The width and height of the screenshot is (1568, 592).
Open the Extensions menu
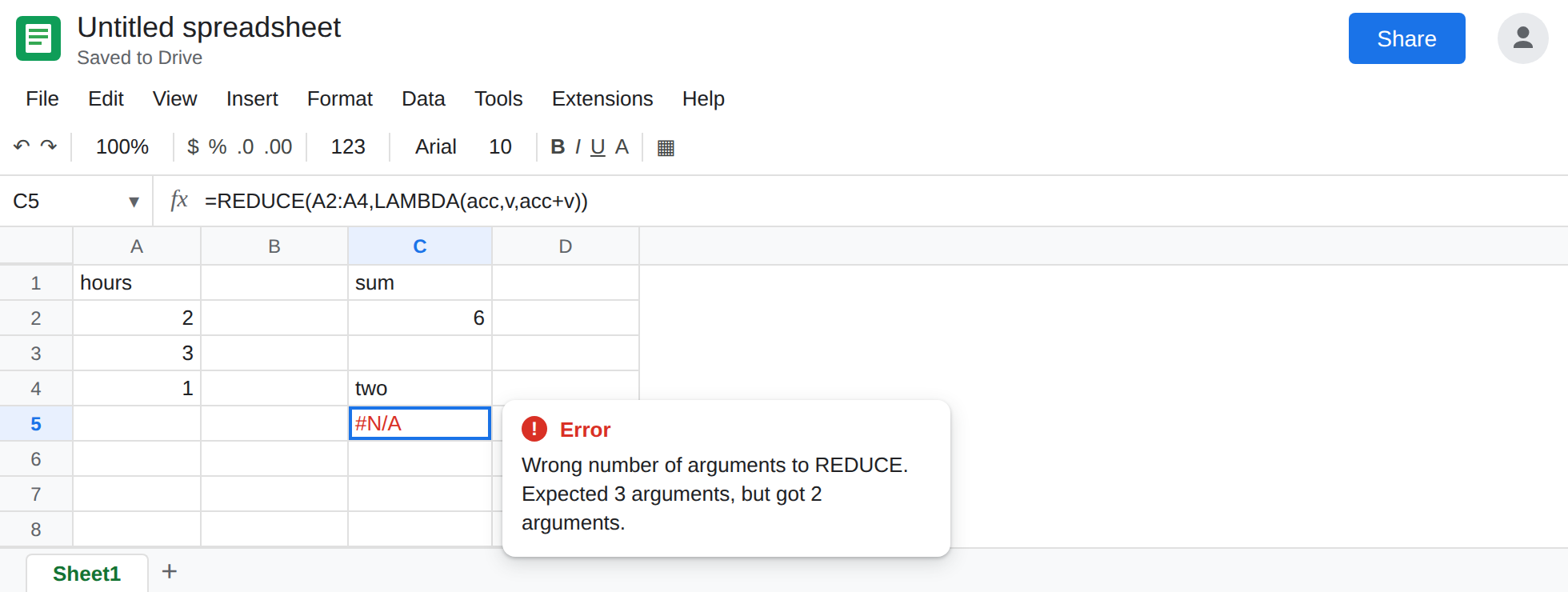[602, 98]
